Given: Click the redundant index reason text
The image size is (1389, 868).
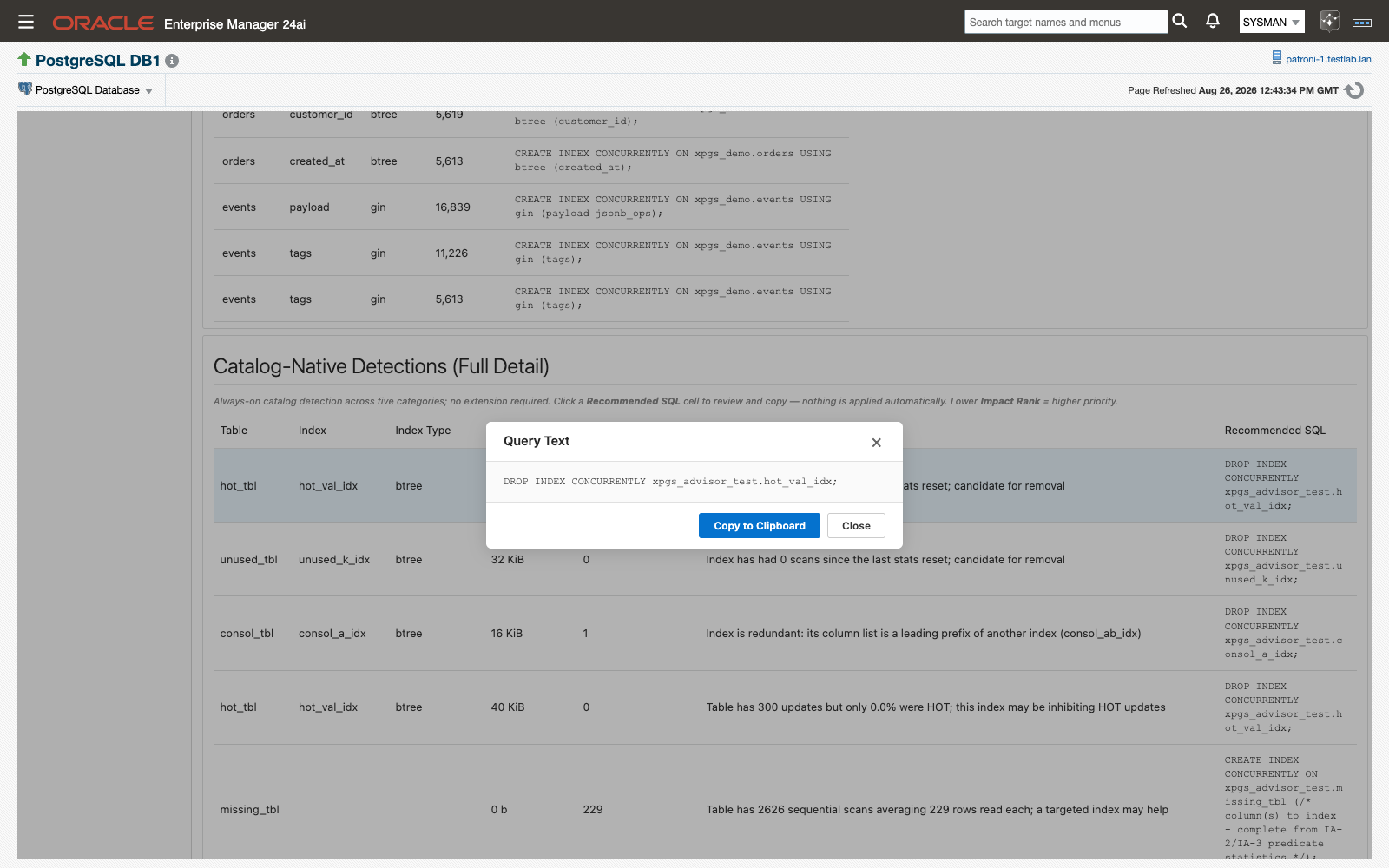Looking at the screenshot, I should 924,634.
